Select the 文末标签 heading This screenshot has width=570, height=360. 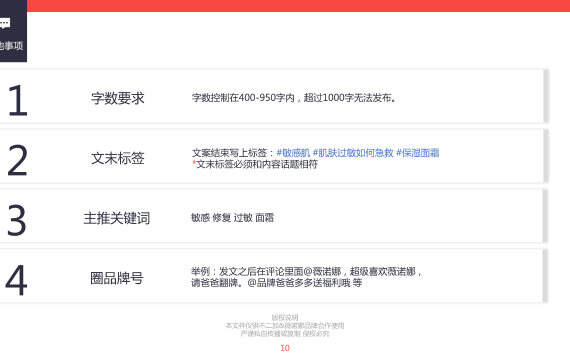pyautogui.click(x=117, y=158)
